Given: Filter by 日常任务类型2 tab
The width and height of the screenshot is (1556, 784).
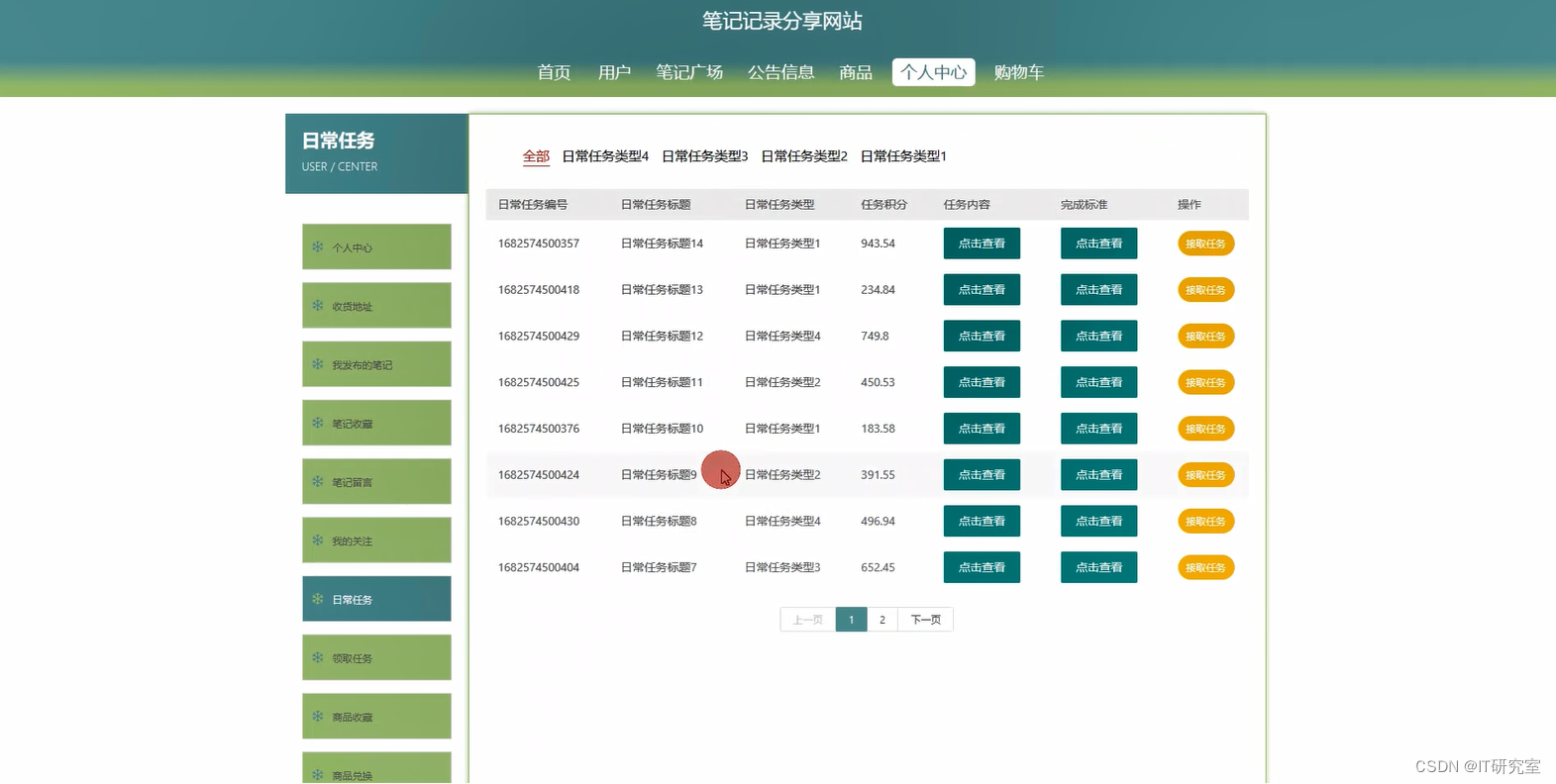Looking at the screenshot, I should coord(804,156).
